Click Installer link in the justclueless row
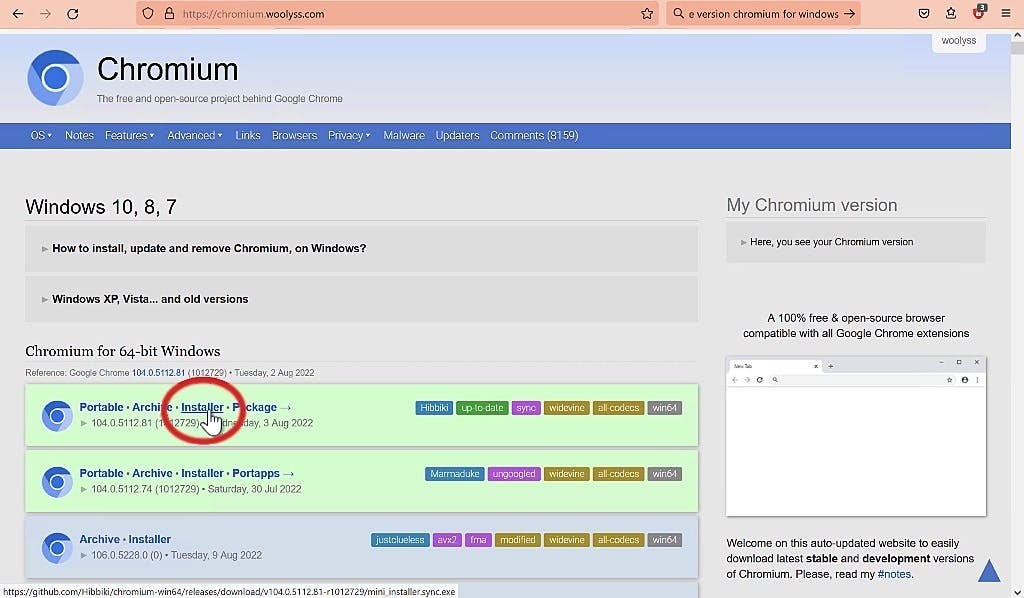 pos(150,539)
